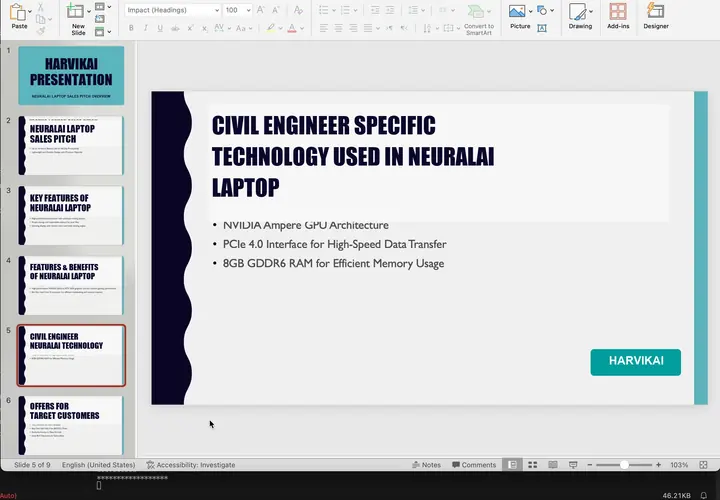The image size is (720, 500).
Task: Click the zoom slider handle
Action: 624,465
